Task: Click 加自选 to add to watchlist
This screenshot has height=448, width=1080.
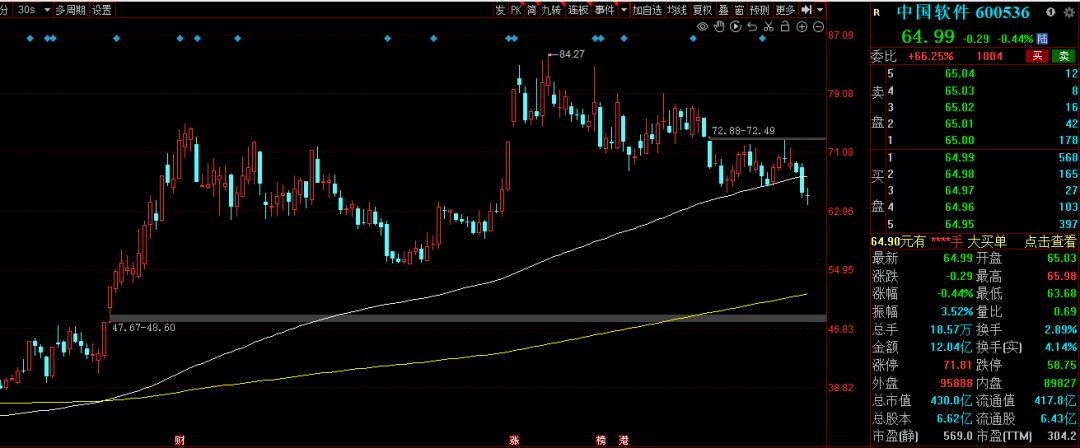Action: click(646, 10)
